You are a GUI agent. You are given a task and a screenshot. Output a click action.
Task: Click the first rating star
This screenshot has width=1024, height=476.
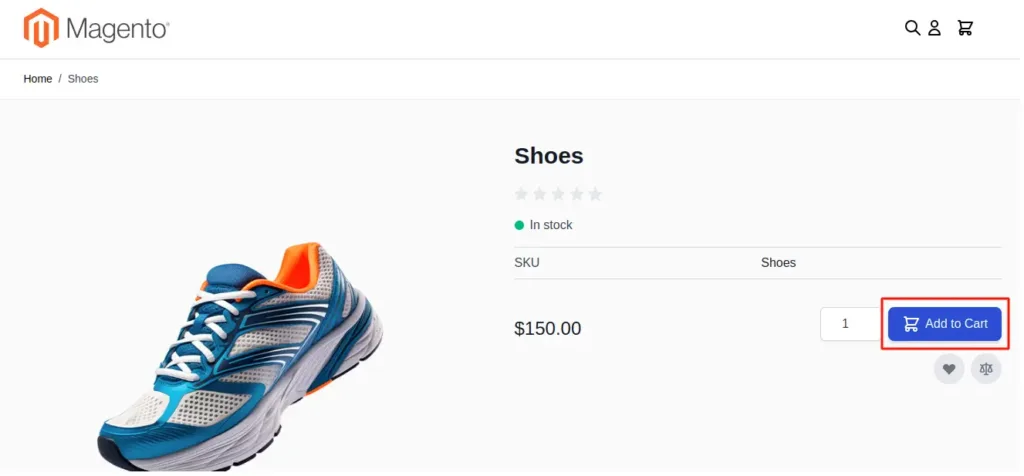[520, 194]
